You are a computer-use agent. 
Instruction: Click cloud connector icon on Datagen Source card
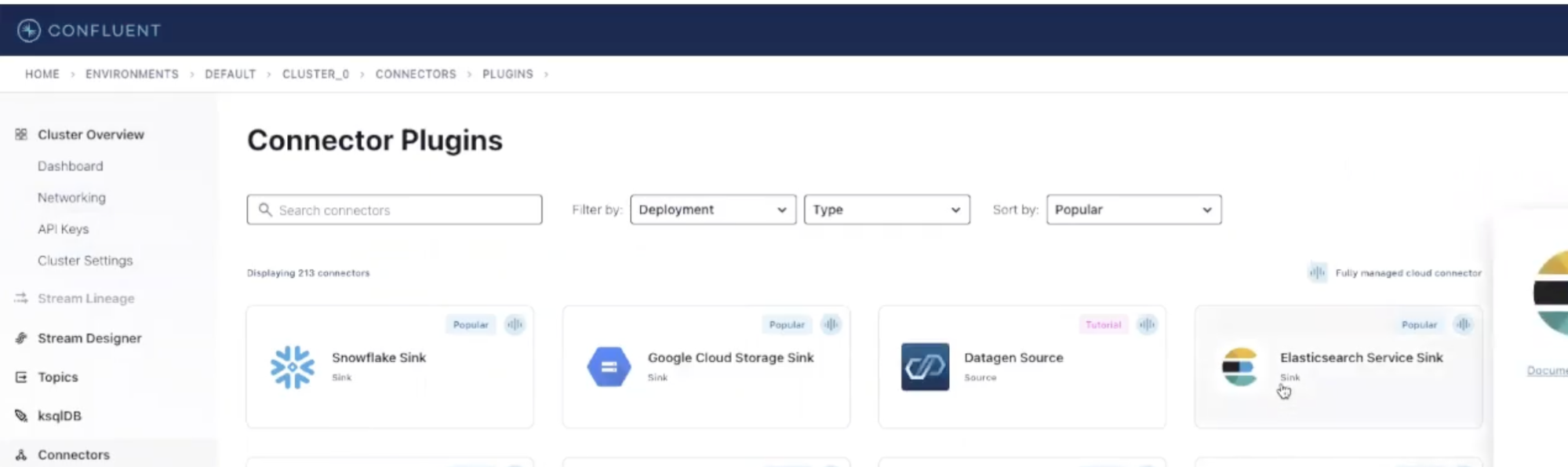click(x=1147, y=324)
